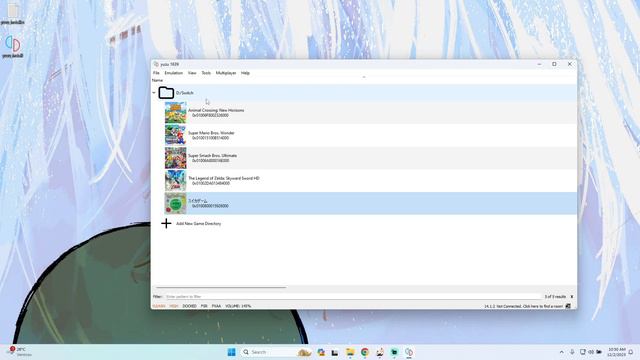640x360 pixels.
Task: Click the plus icon for adding a directory
Action: point(166,223)
